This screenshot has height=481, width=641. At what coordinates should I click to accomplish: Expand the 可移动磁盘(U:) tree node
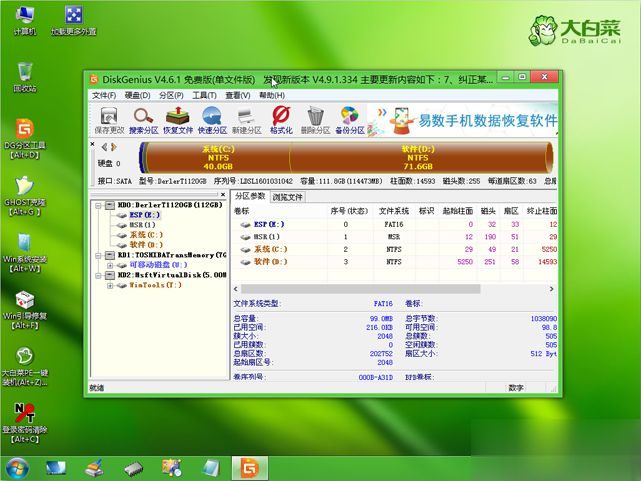109,264
